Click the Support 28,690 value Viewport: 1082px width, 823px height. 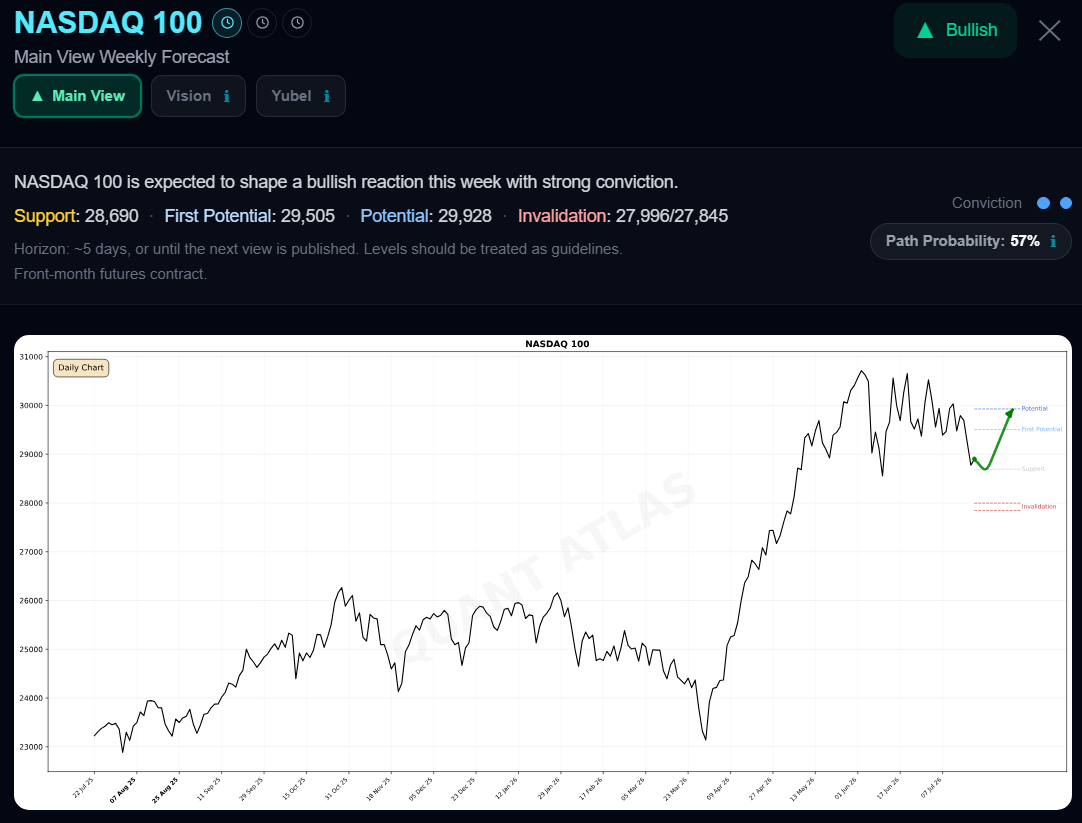76,216
